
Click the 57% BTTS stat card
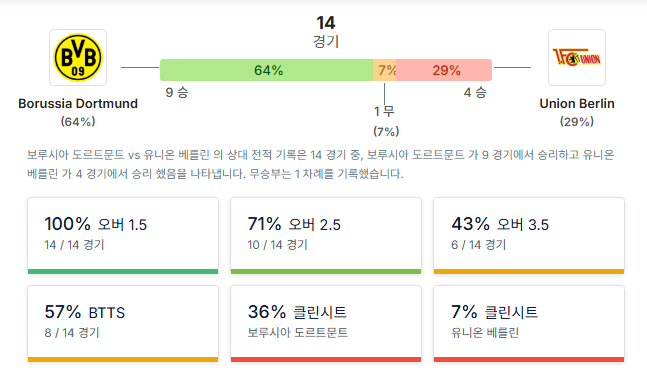123,323
